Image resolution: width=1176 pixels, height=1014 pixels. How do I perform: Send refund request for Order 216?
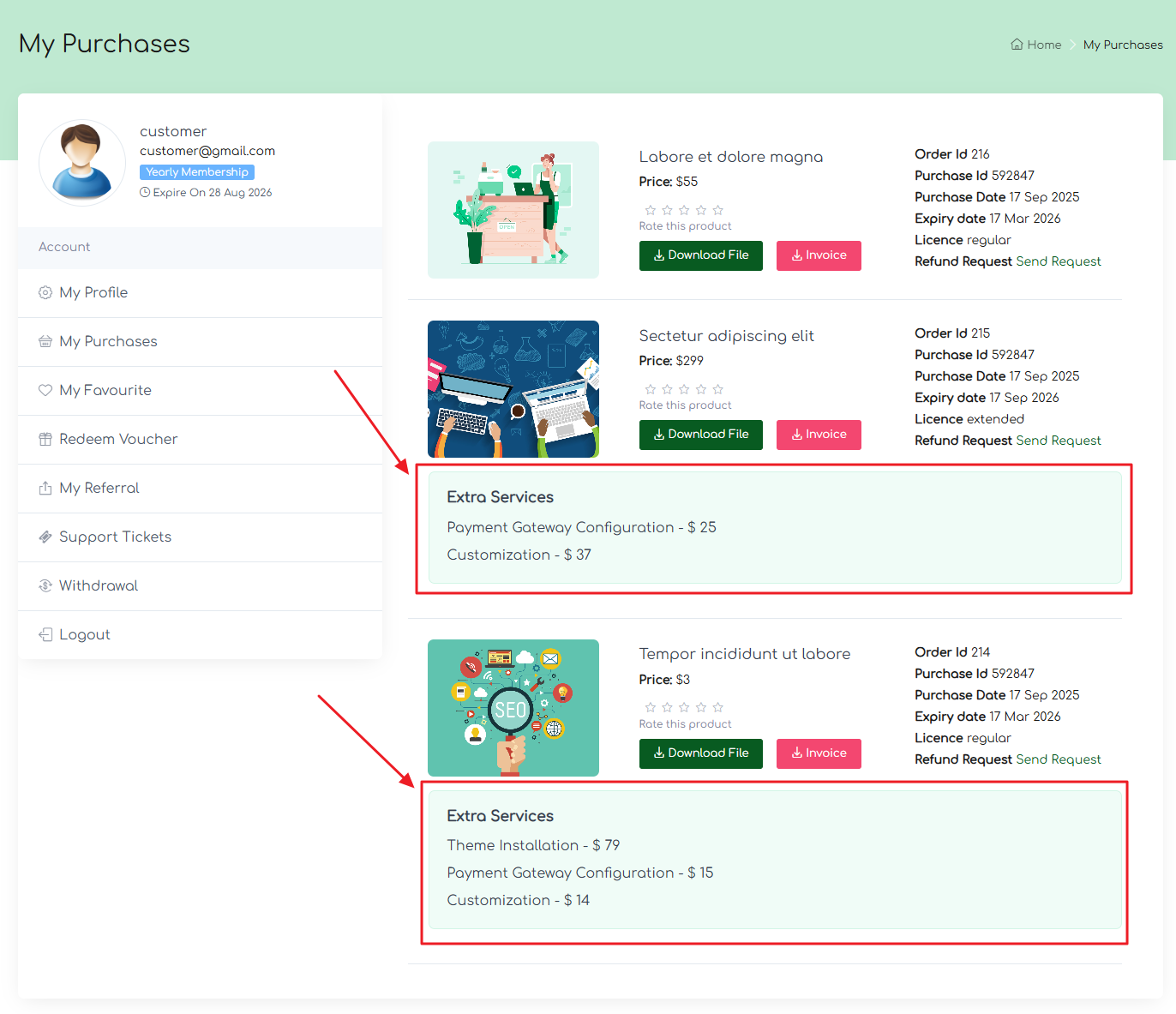1059,261
